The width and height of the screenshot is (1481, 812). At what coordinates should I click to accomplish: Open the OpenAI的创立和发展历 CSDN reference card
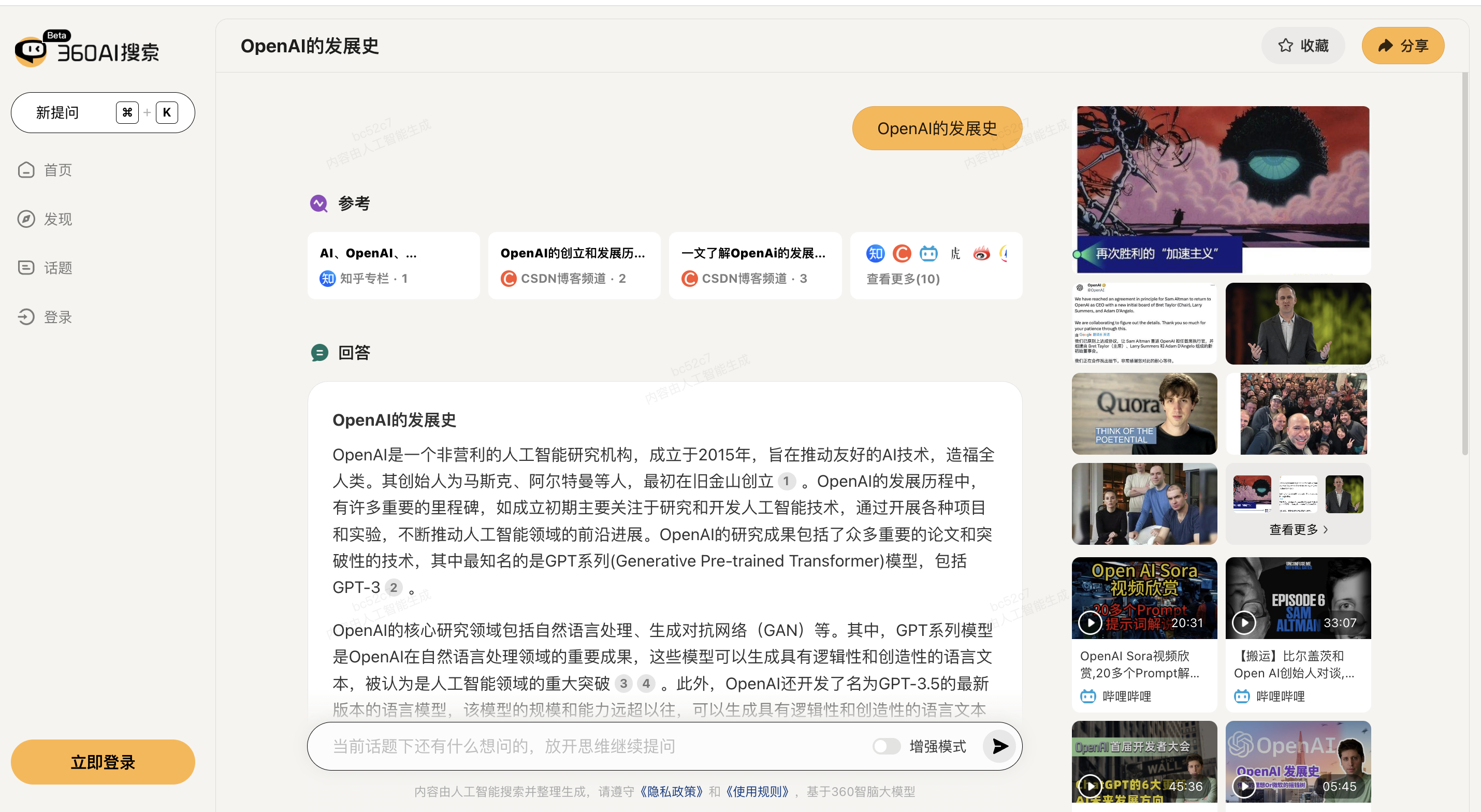574,266
